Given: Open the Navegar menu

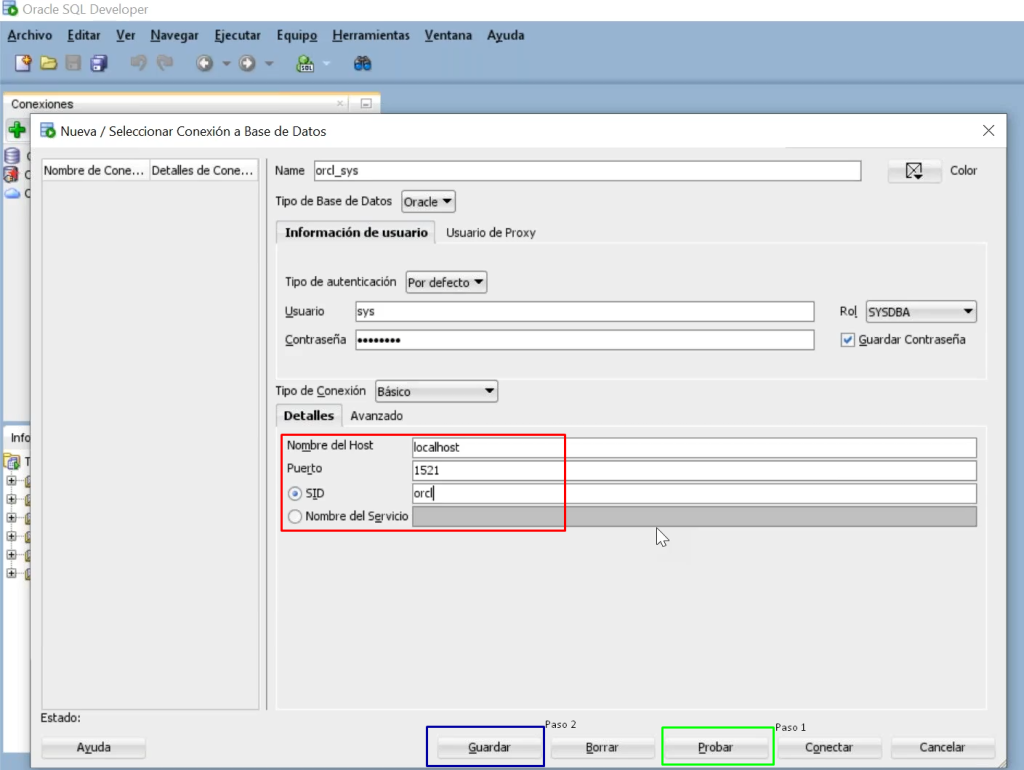Looking at the screenshot, I should (174, 35).
